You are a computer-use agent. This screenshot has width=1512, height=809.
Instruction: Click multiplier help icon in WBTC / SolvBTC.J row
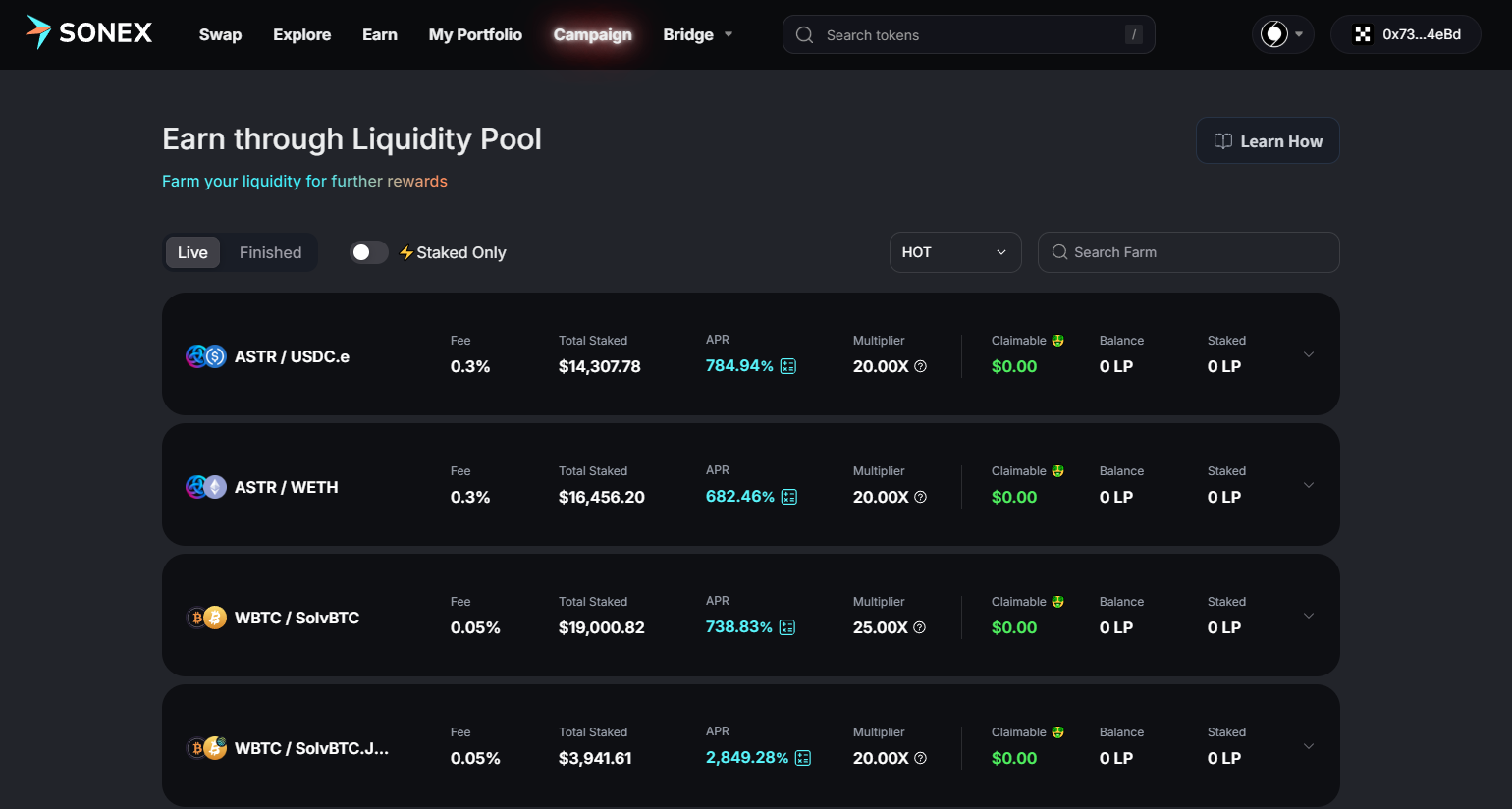click(x=921, y=758)
